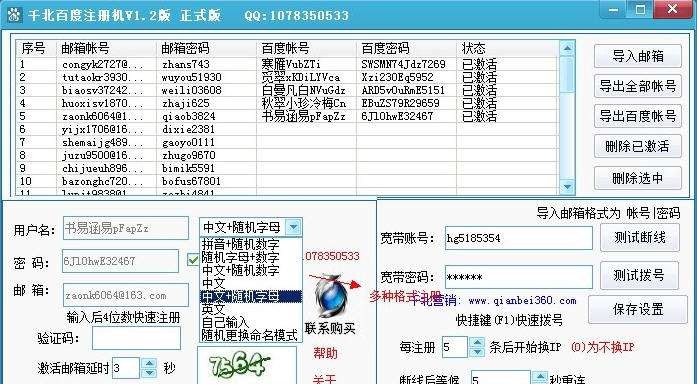Open the 帮助 link
Screen dimensions: 697x384
tap(325, 353)
